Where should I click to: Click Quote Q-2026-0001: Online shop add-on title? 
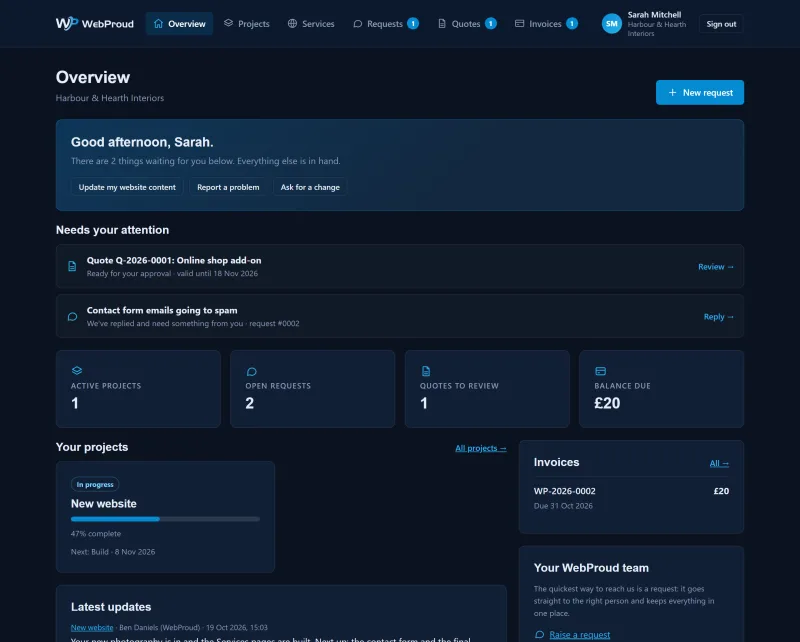tap(174, 260)
